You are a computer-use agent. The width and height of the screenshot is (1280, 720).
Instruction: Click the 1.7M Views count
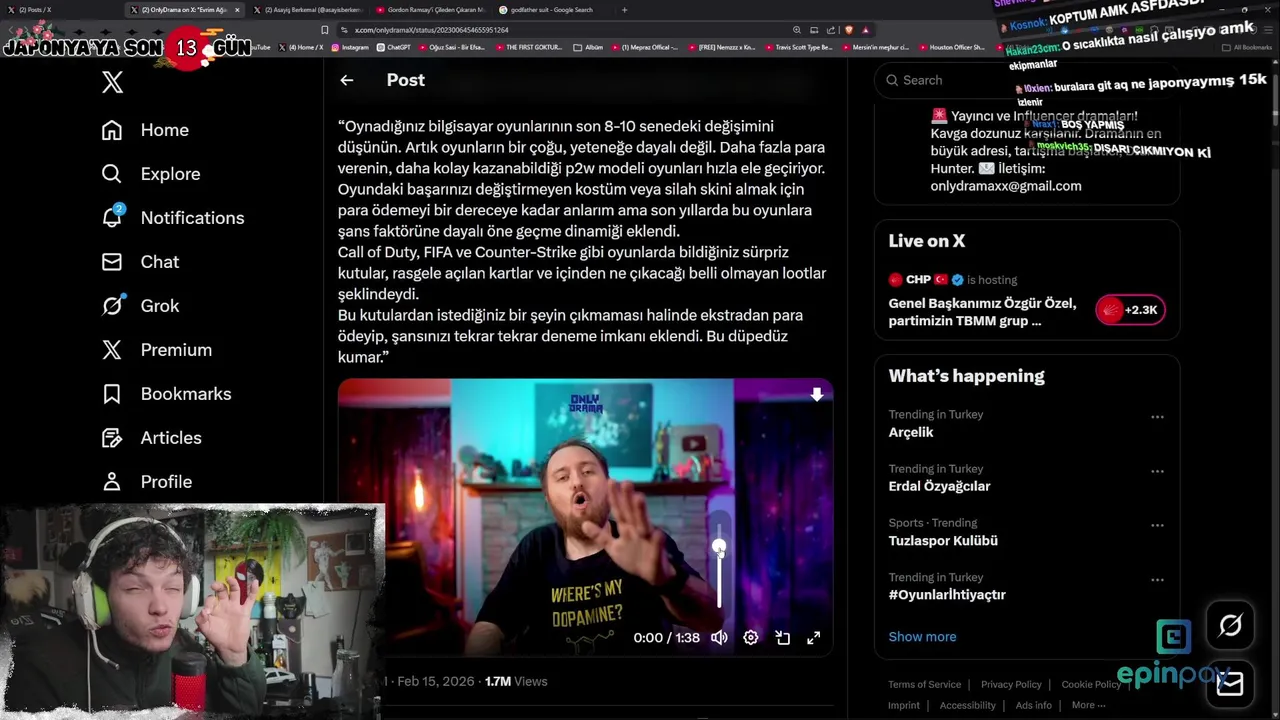click(x=516, y=681)
